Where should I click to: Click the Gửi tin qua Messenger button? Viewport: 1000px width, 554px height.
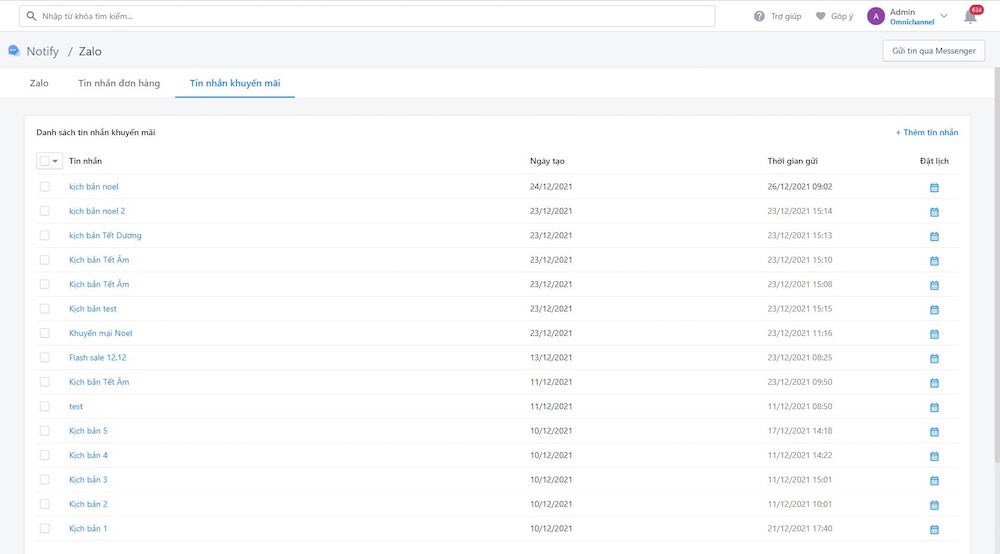pos(933,51)
